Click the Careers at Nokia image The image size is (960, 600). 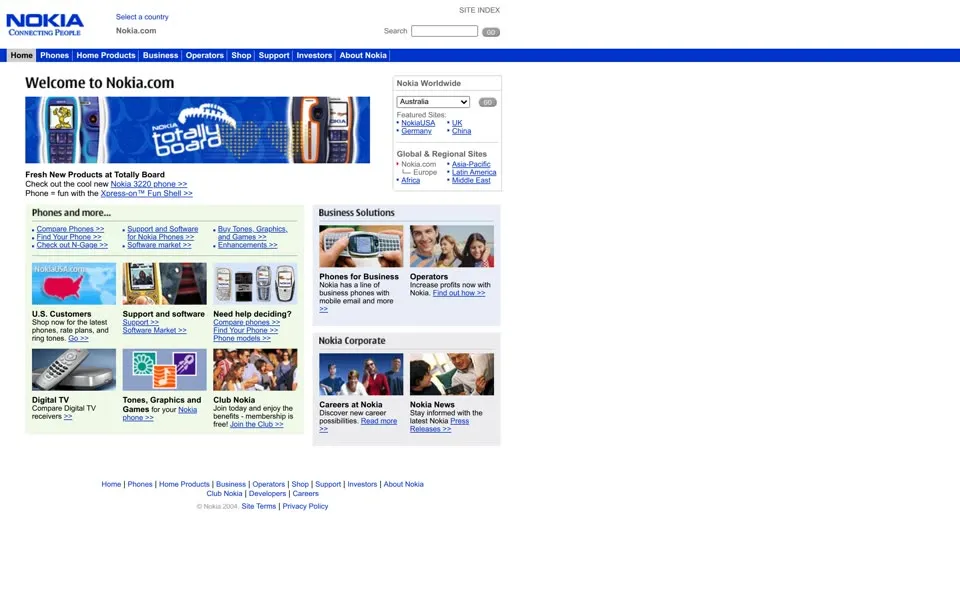click(361, 374)
